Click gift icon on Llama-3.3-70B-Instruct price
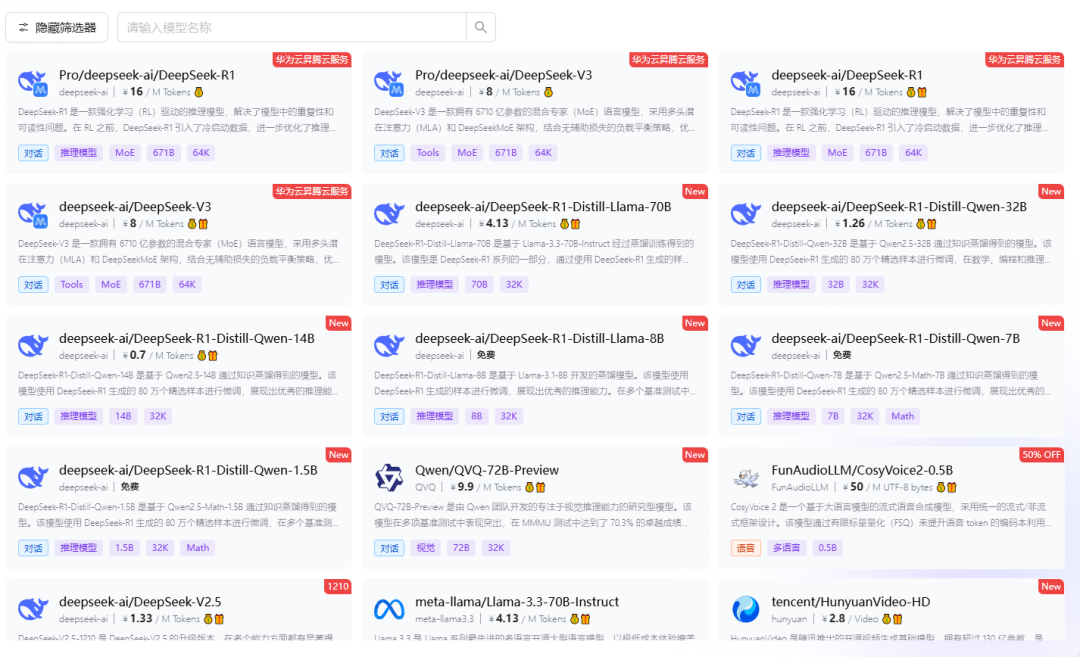The image size is (1080, 657). click(x=585, y=619)
